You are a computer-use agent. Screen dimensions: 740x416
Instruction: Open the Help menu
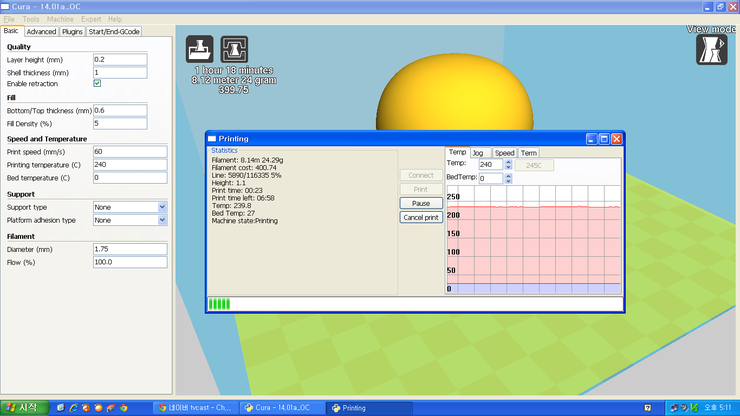pyautogui.click(x=115, y=19)
